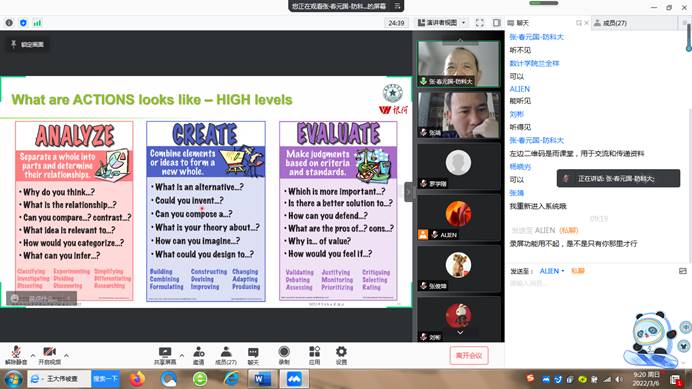Open Firefox from the Windows taskbar
The width and height of the screenshot is (692, 389).
pos(137,379)
